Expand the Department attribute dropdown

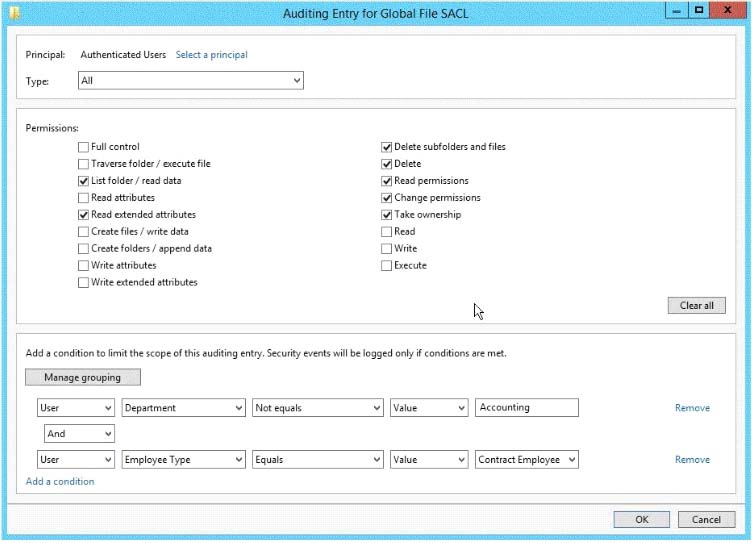[183, 408]
